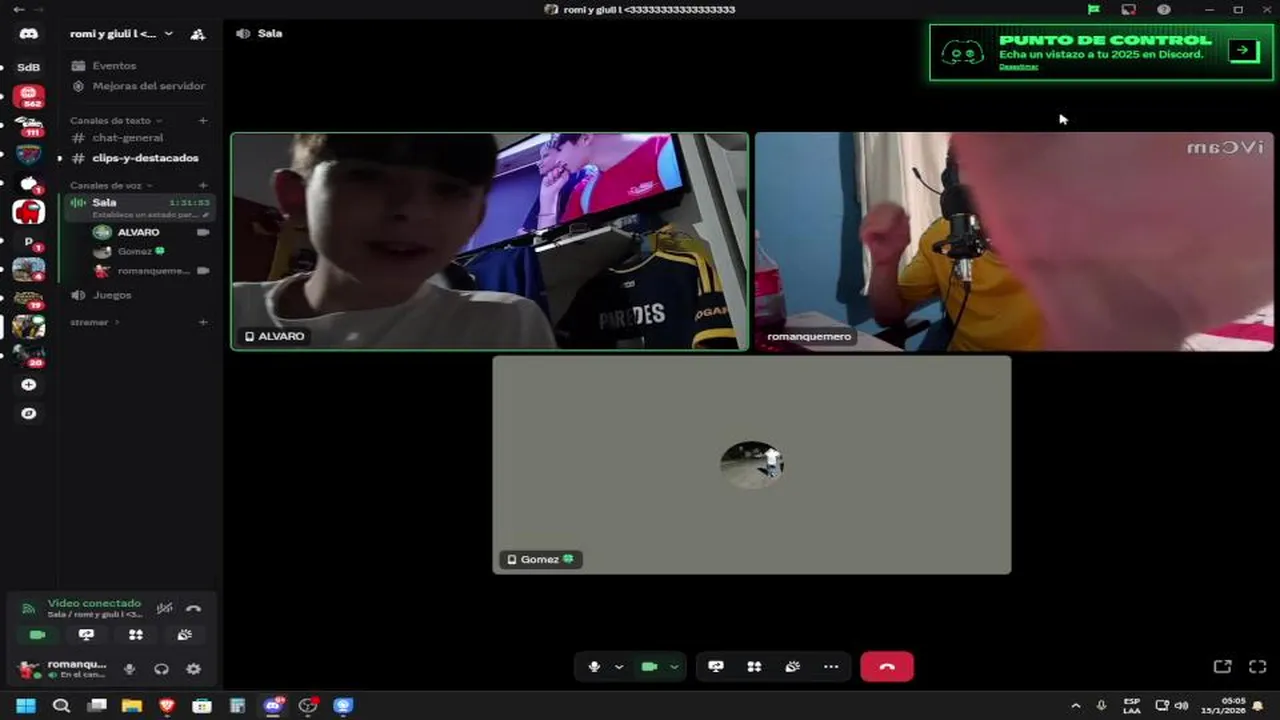The image size is (1280, 720).
Task: Open Punto de Control arrow button
Action: (x=1243, y=50)
